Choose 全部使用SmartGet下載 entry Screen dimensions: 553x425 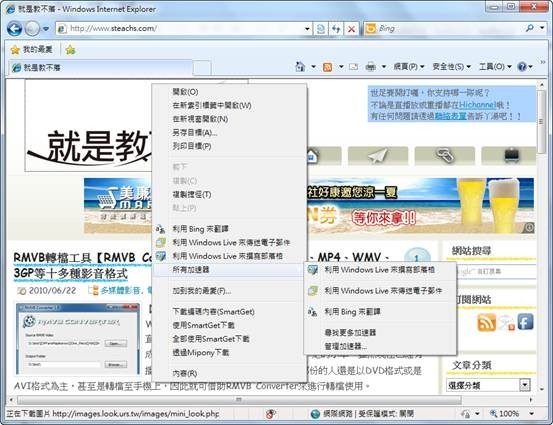coord(229,339)
